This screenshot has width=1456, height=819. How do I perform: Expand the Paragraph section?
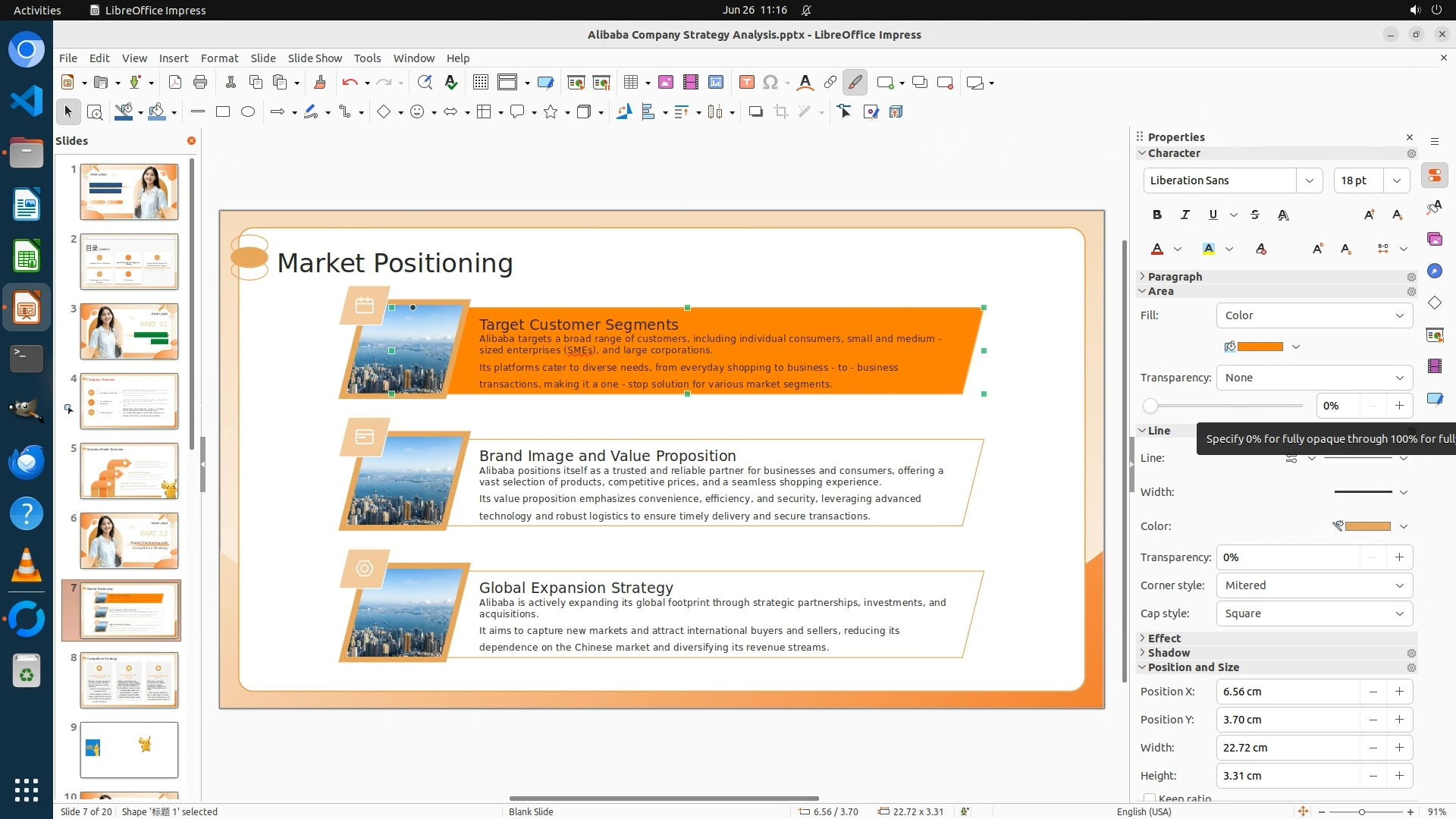coord(1174,277)
